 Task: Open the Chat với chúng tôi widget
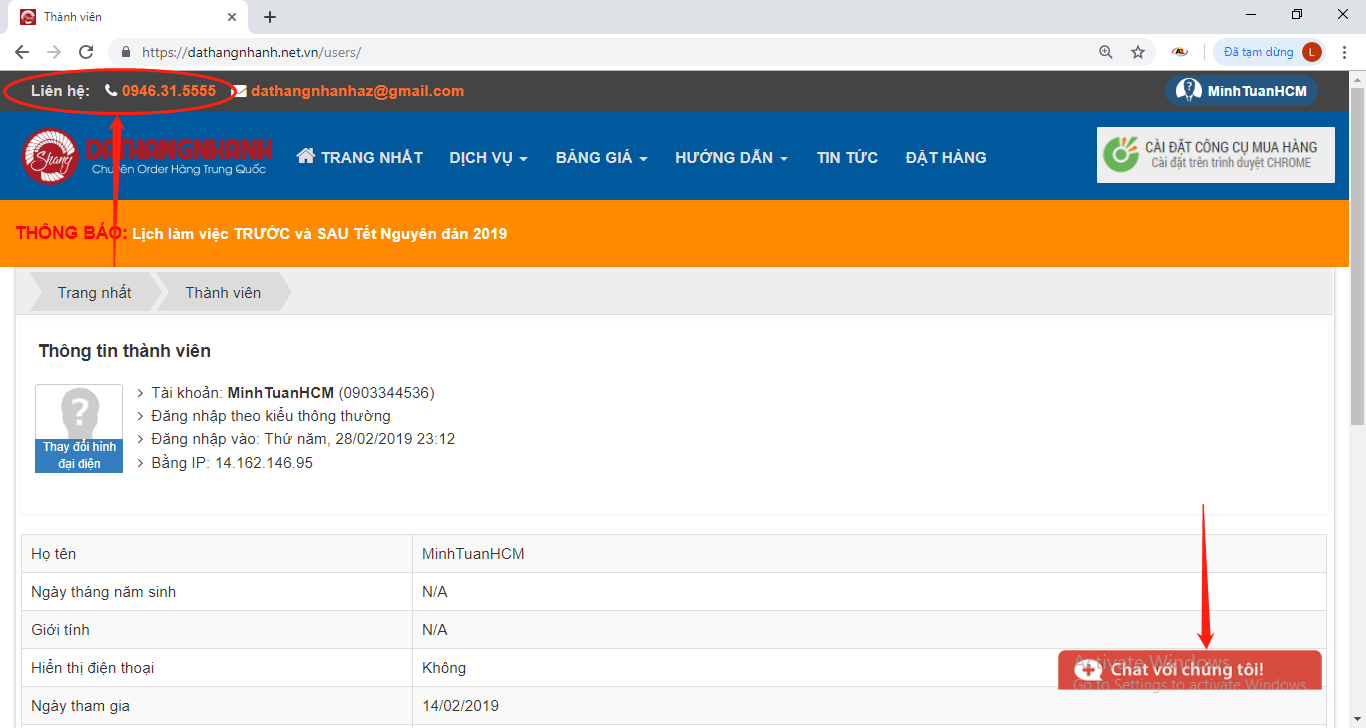coord(1189,669)
